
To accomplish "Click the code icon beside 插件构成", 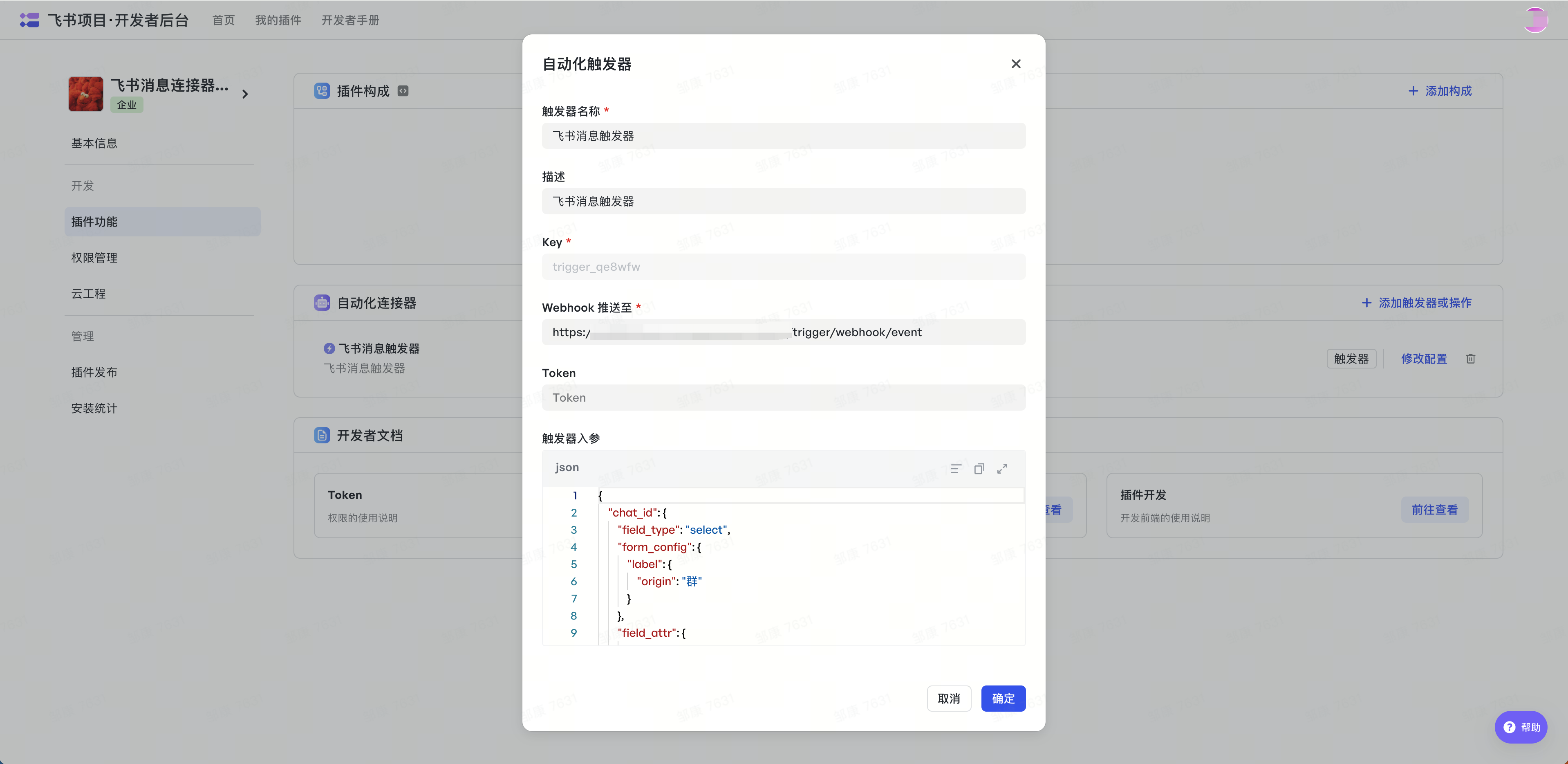I will 403,91.
